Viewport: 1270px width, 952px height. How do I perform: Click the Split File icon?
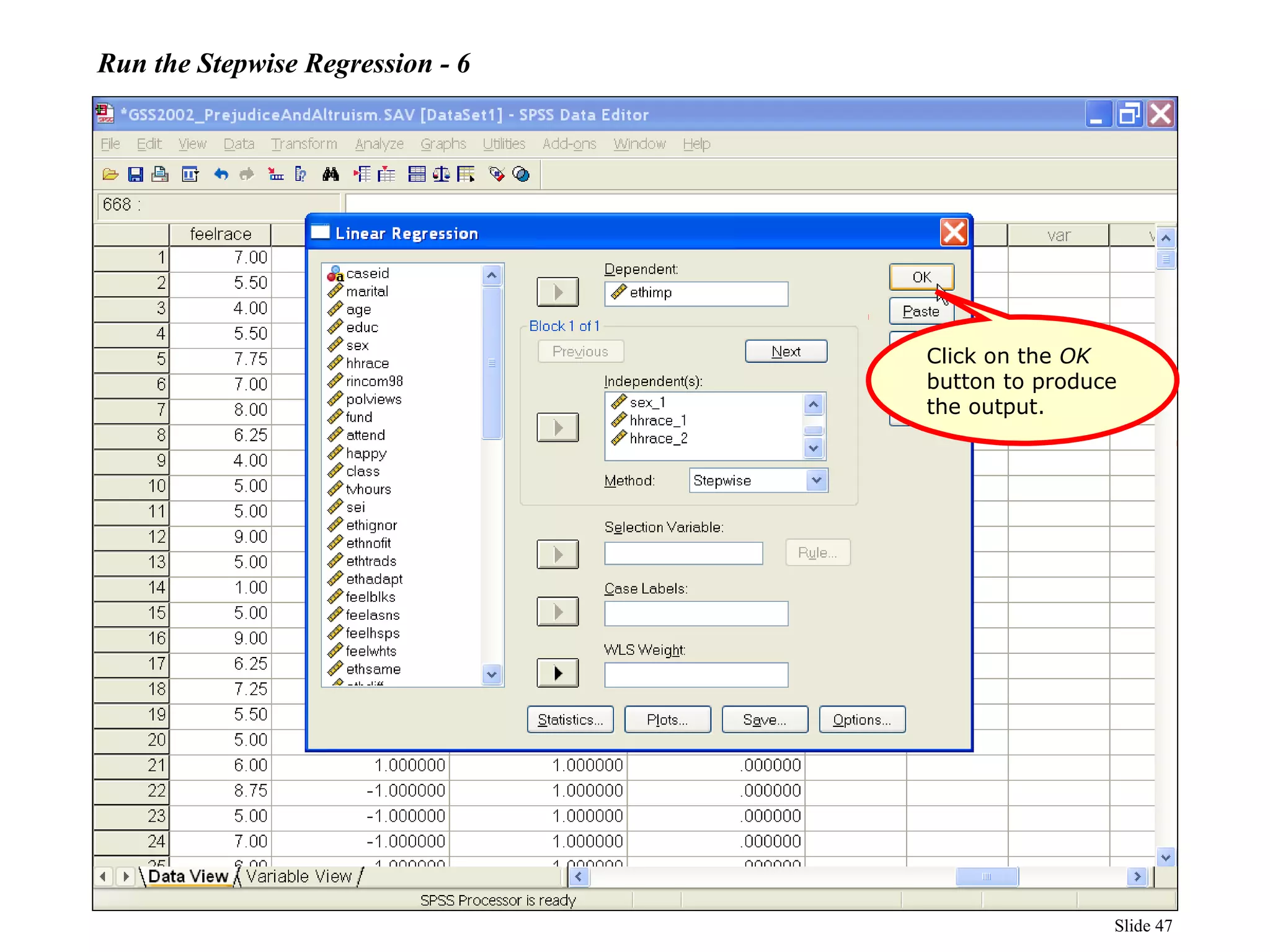(417, 175)
